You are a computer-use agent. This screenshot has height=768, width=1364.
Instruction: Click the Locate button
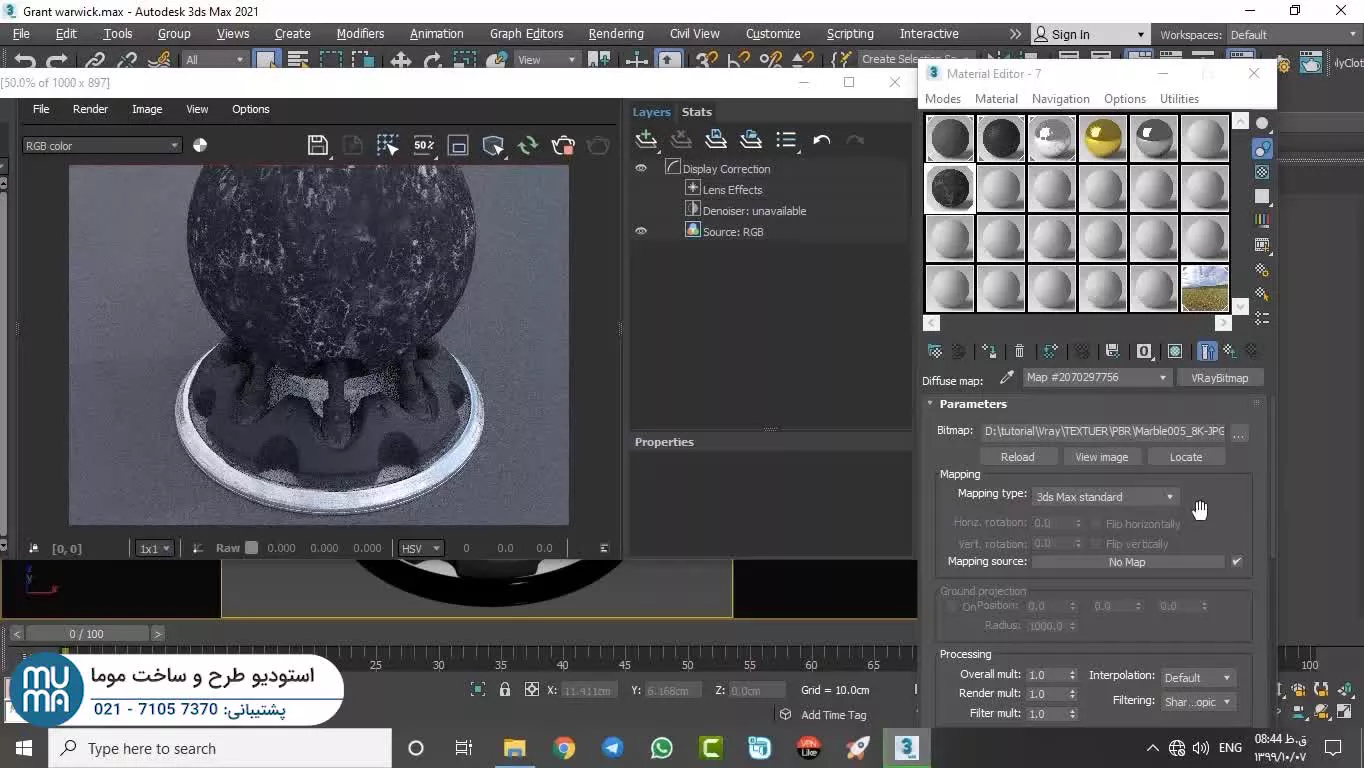coord(1186,457)
